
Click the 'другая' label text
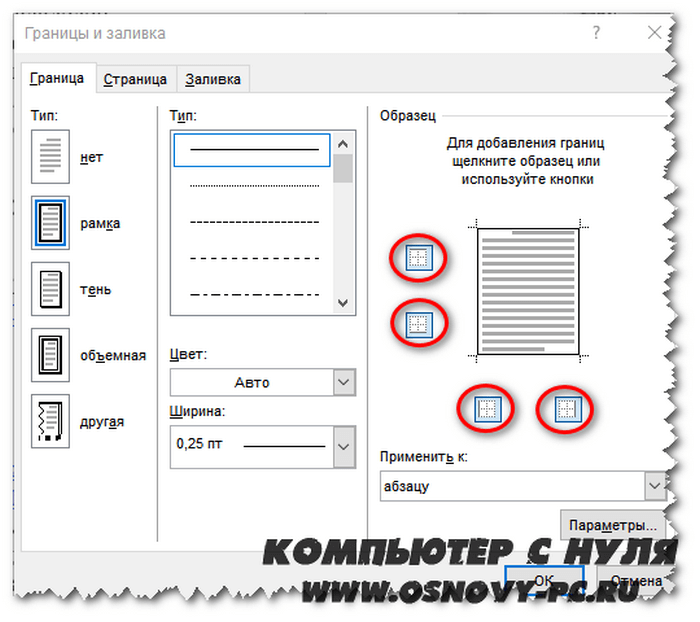[102, 422]
